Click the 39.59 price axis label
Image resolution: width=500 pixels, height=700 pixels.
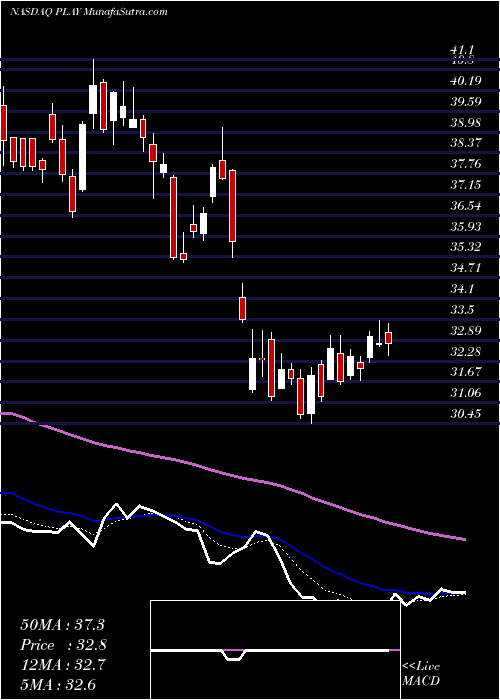pos(466,101)
